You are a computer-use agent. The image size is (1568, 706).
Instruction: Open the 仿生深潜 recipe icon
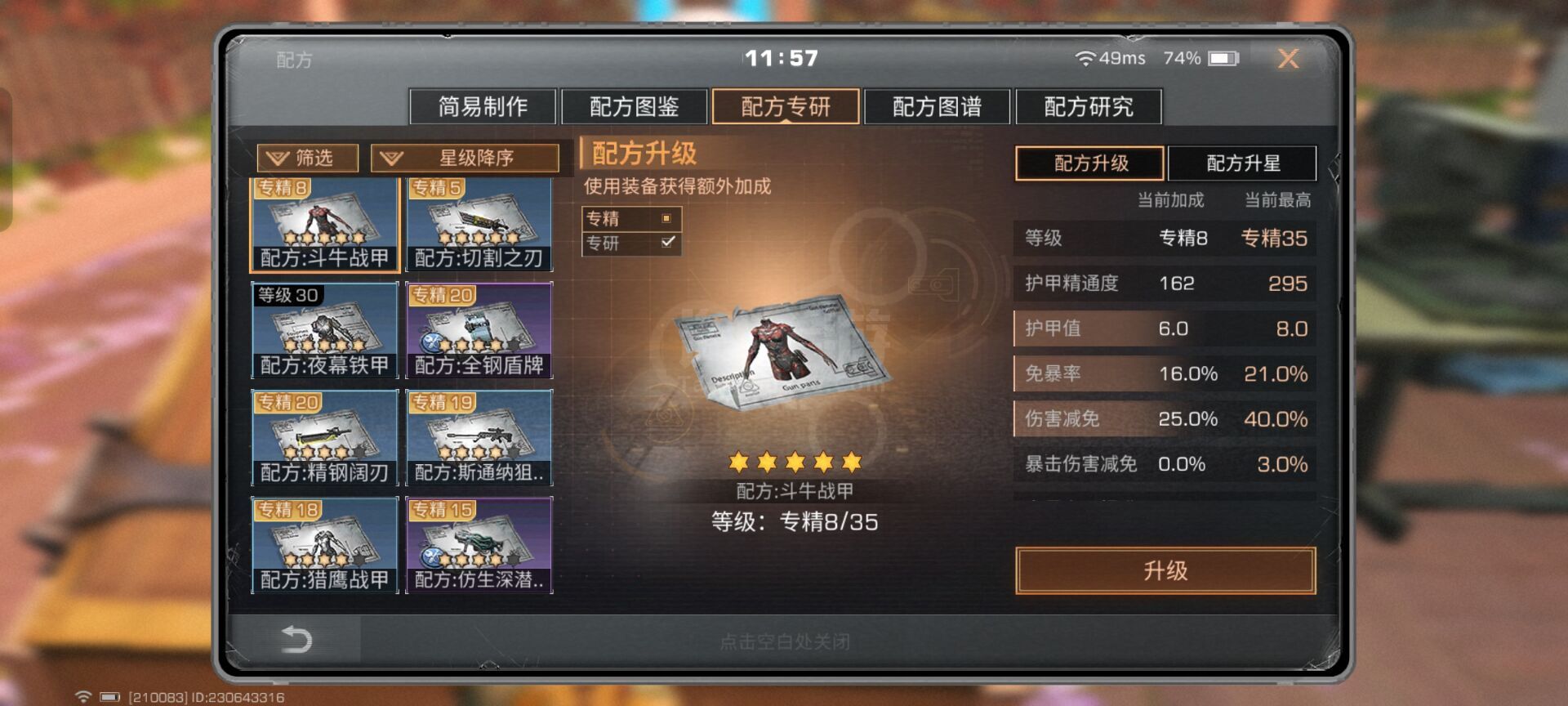coord(479,545)
